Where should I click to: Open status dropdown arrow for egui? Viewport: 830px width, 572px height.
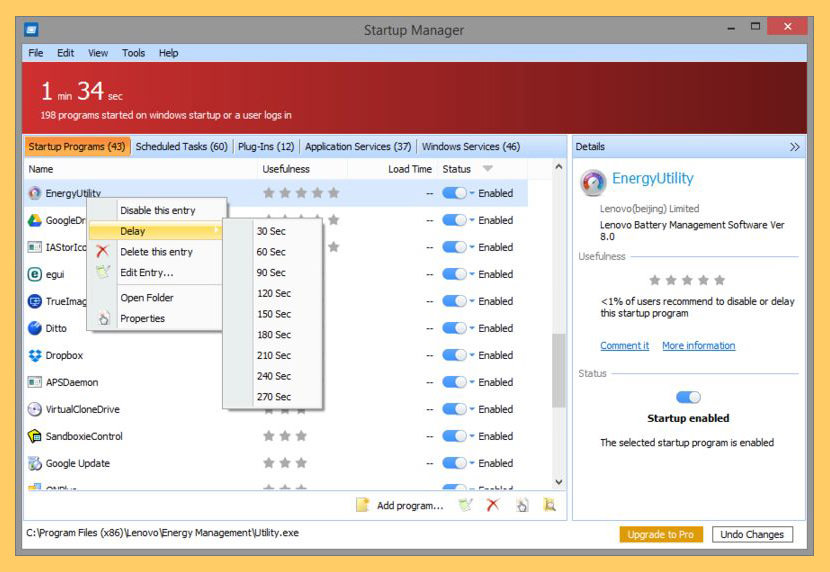(x=472, y=274)
